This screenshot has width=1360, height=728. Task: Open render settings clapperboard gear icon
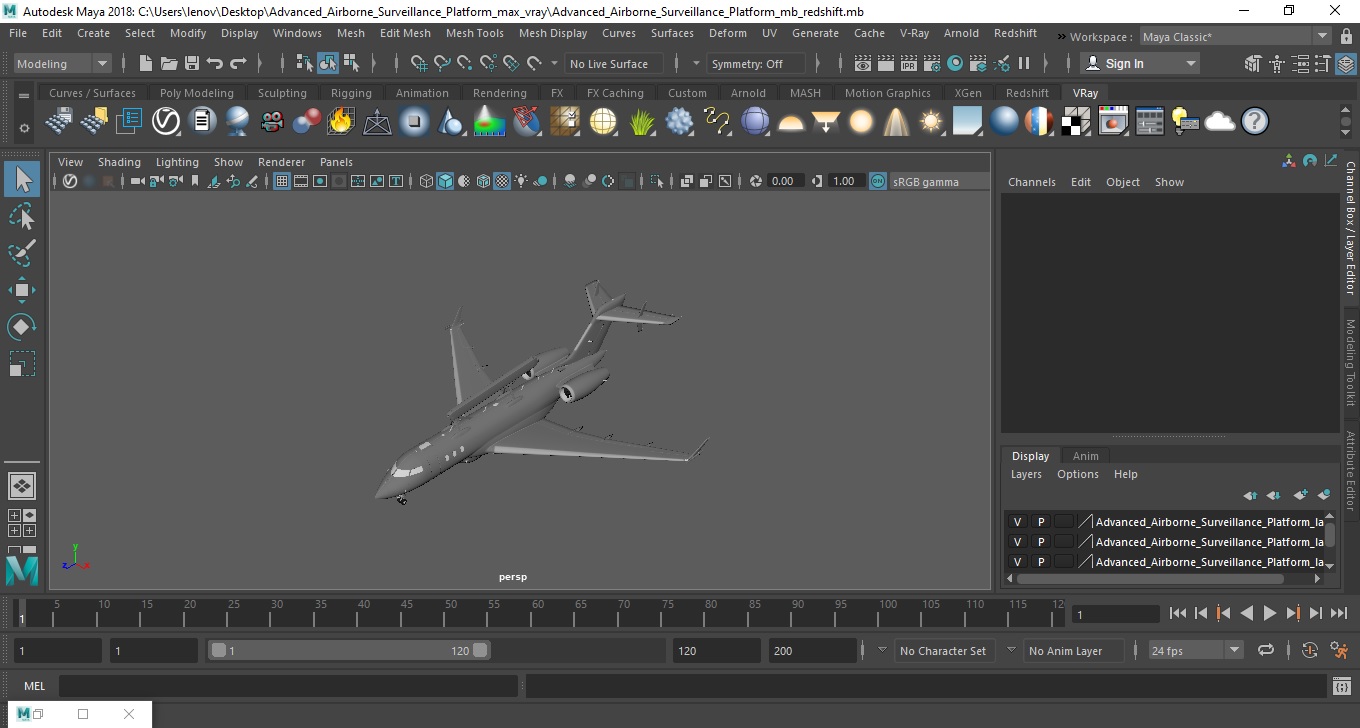[x=932, y=63]
